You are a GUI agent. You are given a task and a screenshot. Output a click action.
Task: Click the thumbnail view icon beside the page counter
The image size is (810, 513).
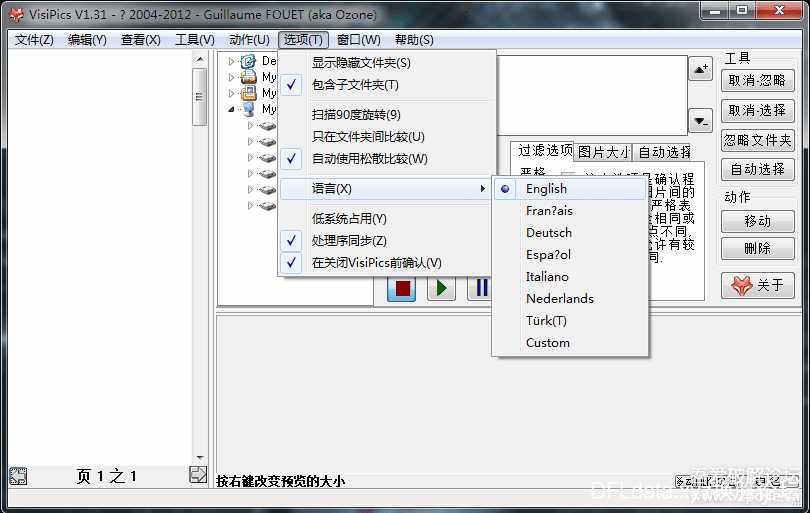click(x=18, y=476)
